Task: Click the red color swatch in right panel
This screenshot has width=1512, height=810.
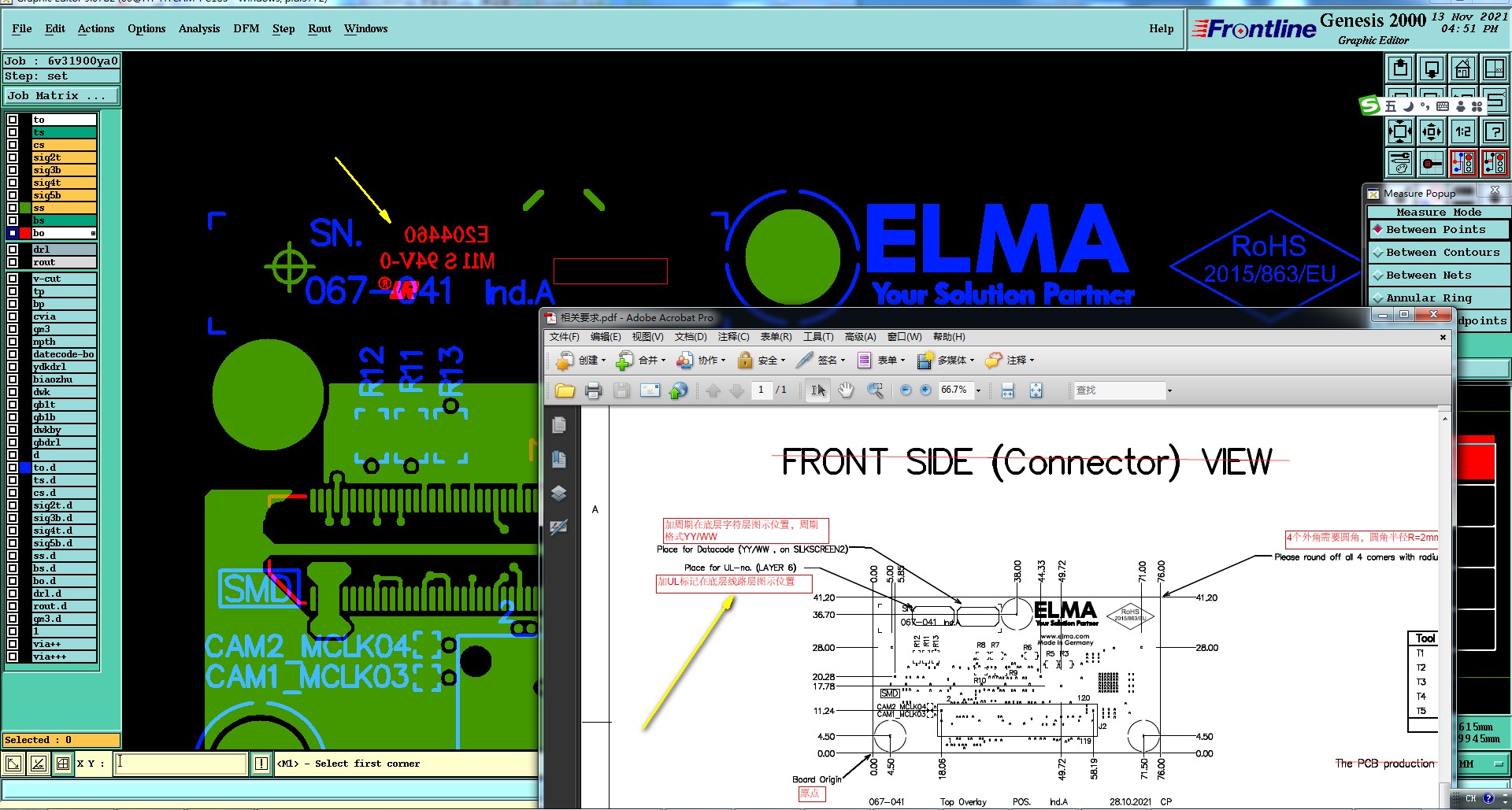Action: click(1476, 459)
